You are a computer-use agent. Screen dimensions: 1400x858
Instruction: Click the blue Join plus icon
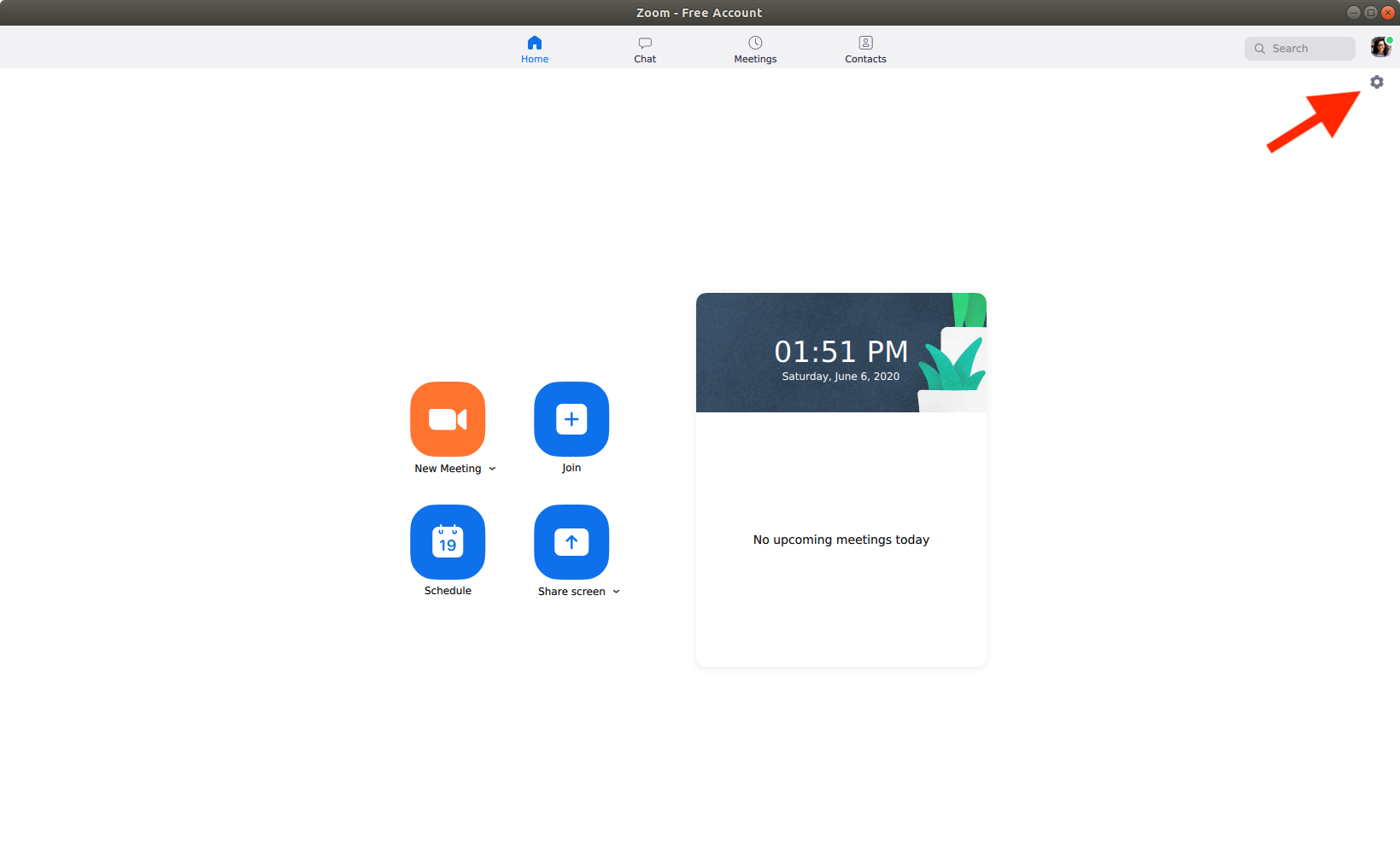click(x=571, y=419)
